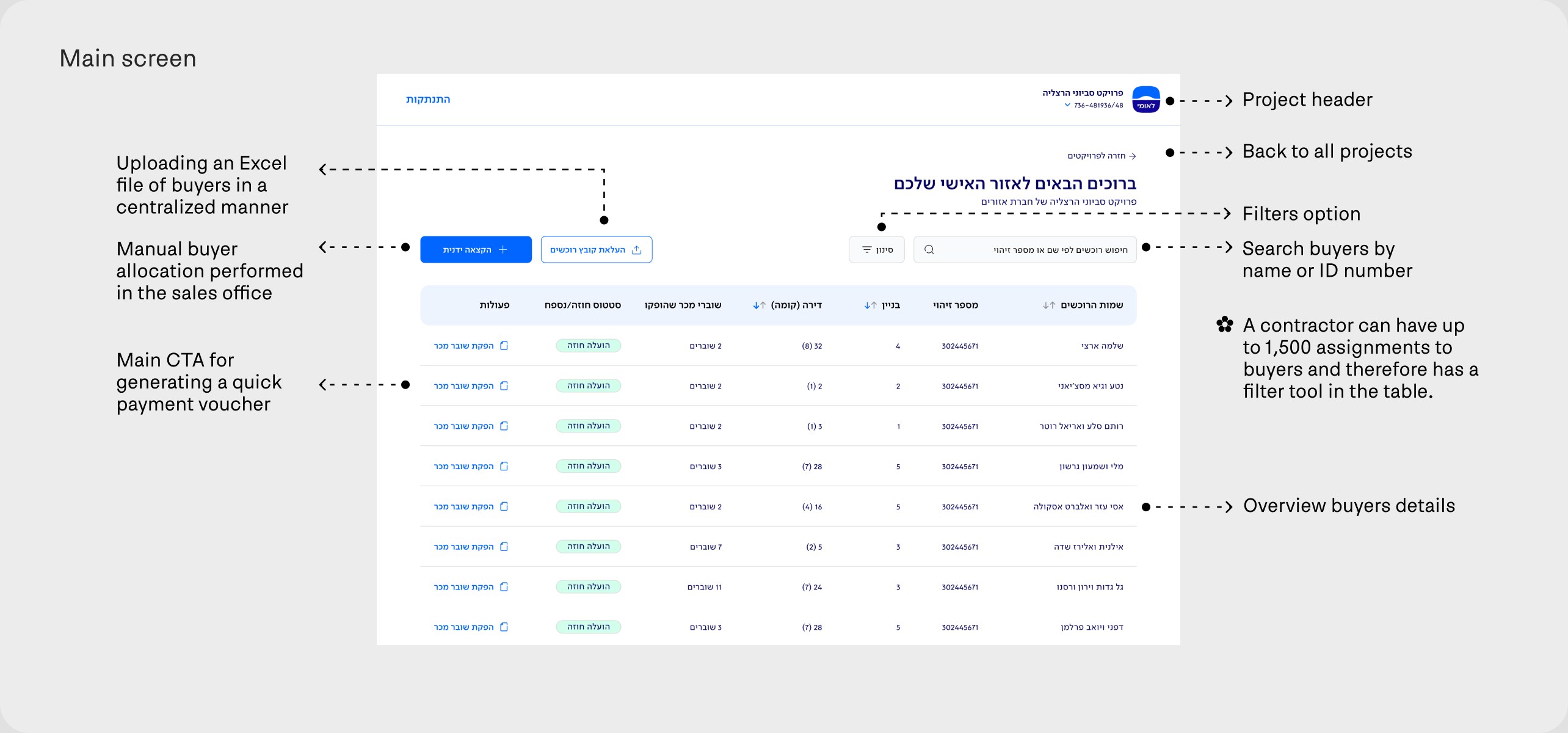Screen dimensions: 1568x733
Task: Click מספר זיהוי column header
Action: (x=956, y=305)
